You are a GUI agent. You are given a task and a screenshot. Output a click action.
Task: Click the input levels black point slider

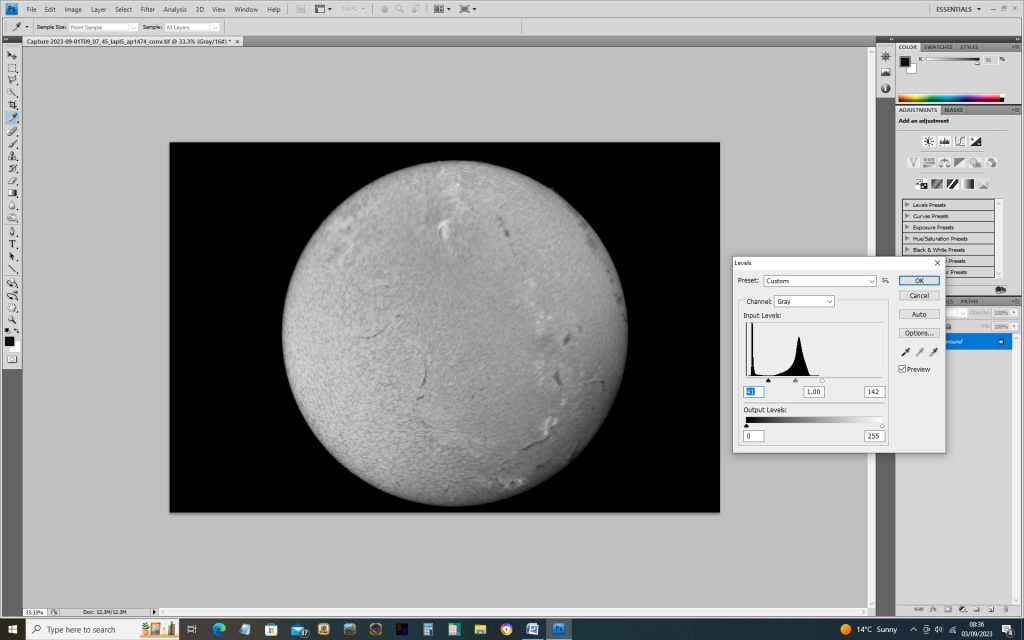click(768, 380)
